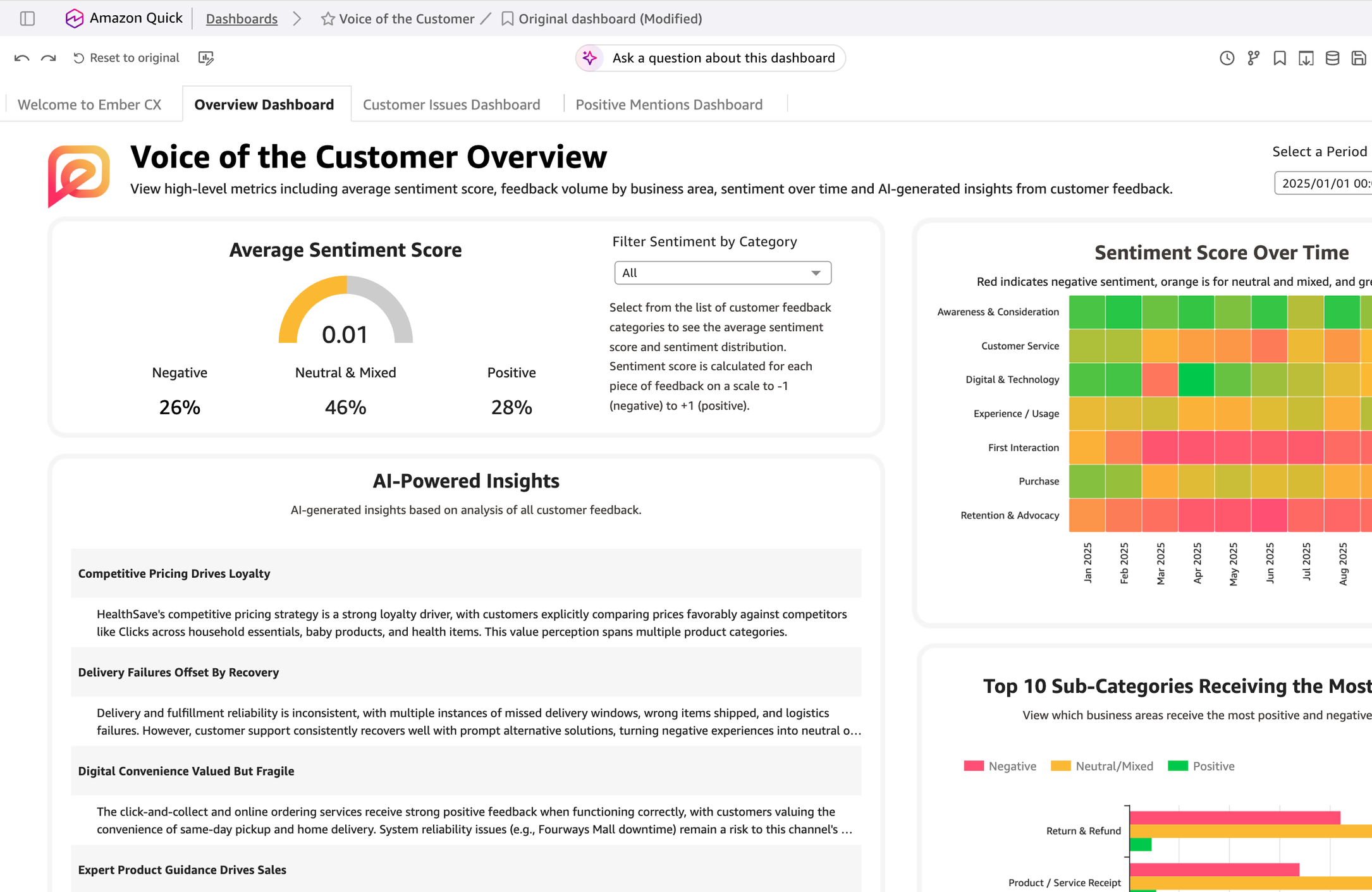The width and height of the screenshot is (1372, 892).
Task: Click Reset to original button
Action: pos(126,58)
